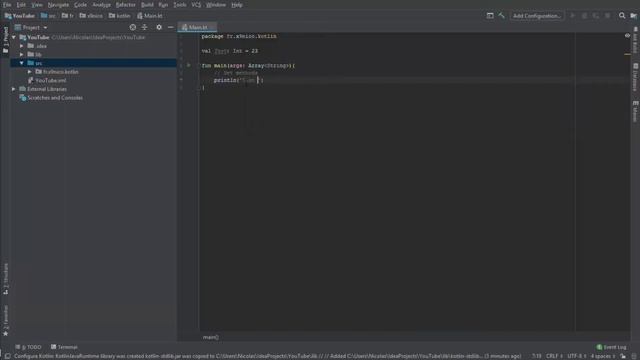Click the run gutter arrow next to main
The image size is (640, 360).
pos(189,65)
